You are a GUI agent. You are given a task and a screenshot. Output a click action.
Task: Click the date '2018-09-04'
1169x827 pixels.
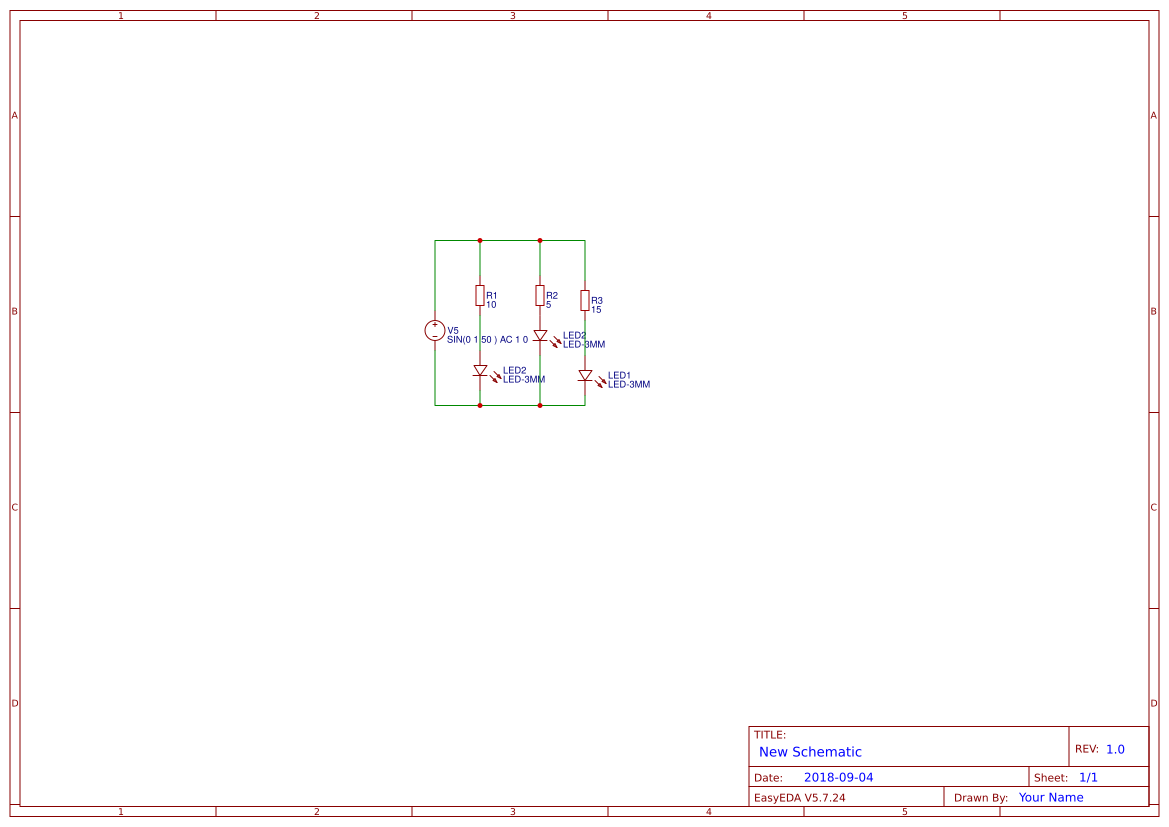(839, 777)
